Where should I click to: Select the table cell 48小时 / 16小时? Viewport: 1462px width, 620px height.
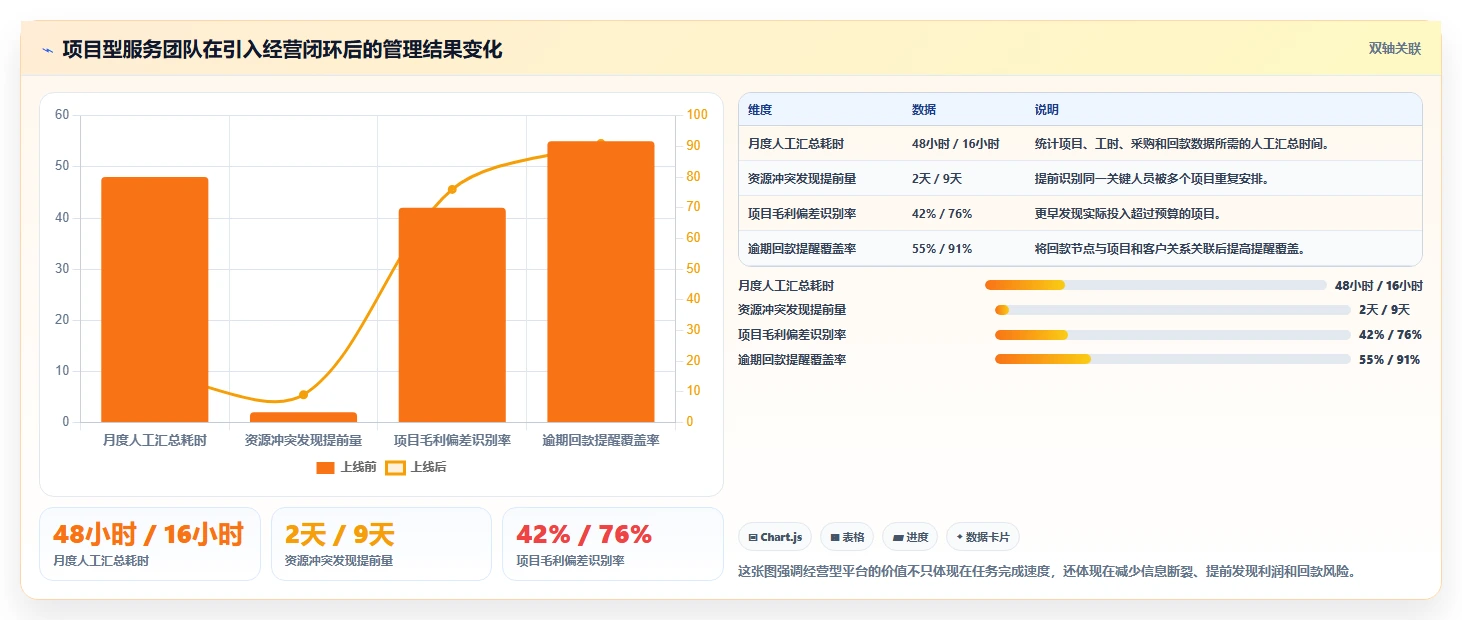(955, 144)
